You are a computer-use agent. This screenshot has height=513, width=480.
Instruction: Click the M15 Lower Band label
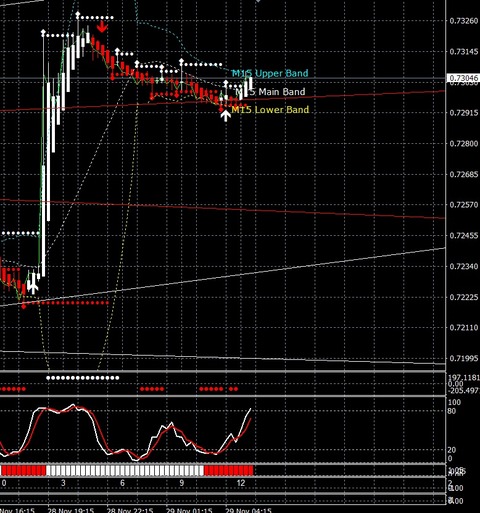tap(270, 110)
